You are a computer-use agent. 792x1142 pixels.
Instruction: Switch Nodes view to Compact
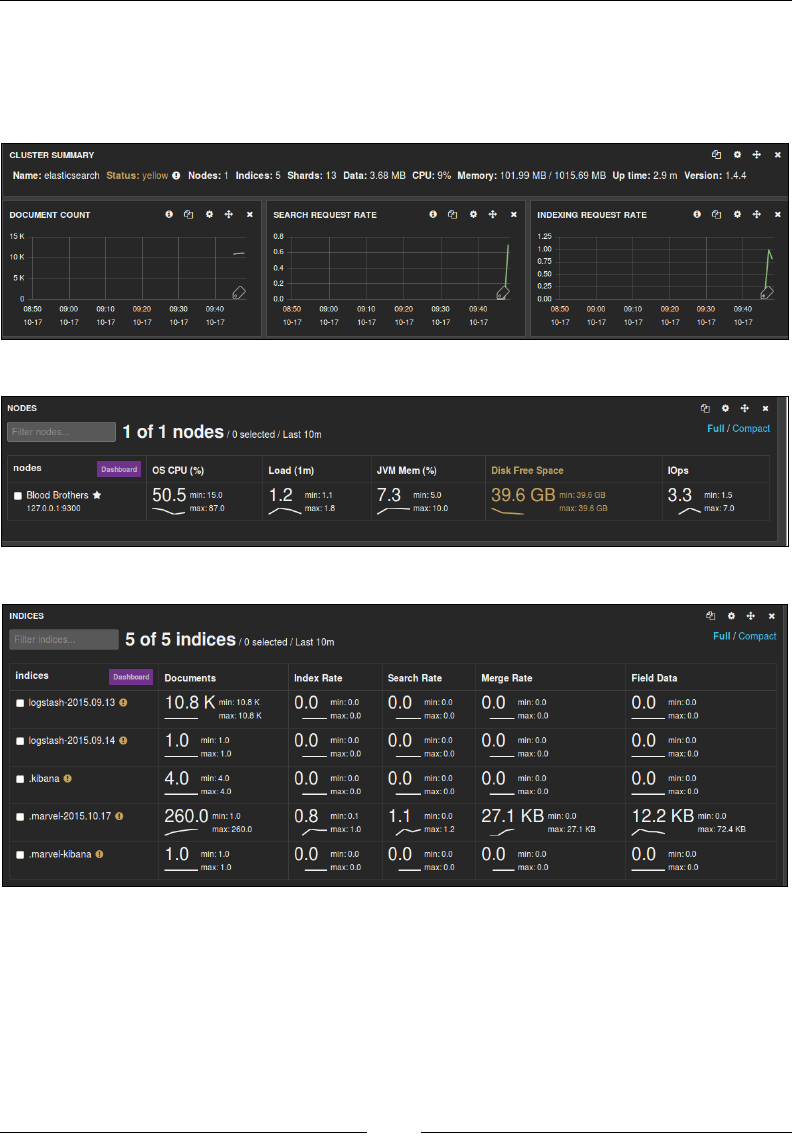point(751,428)
